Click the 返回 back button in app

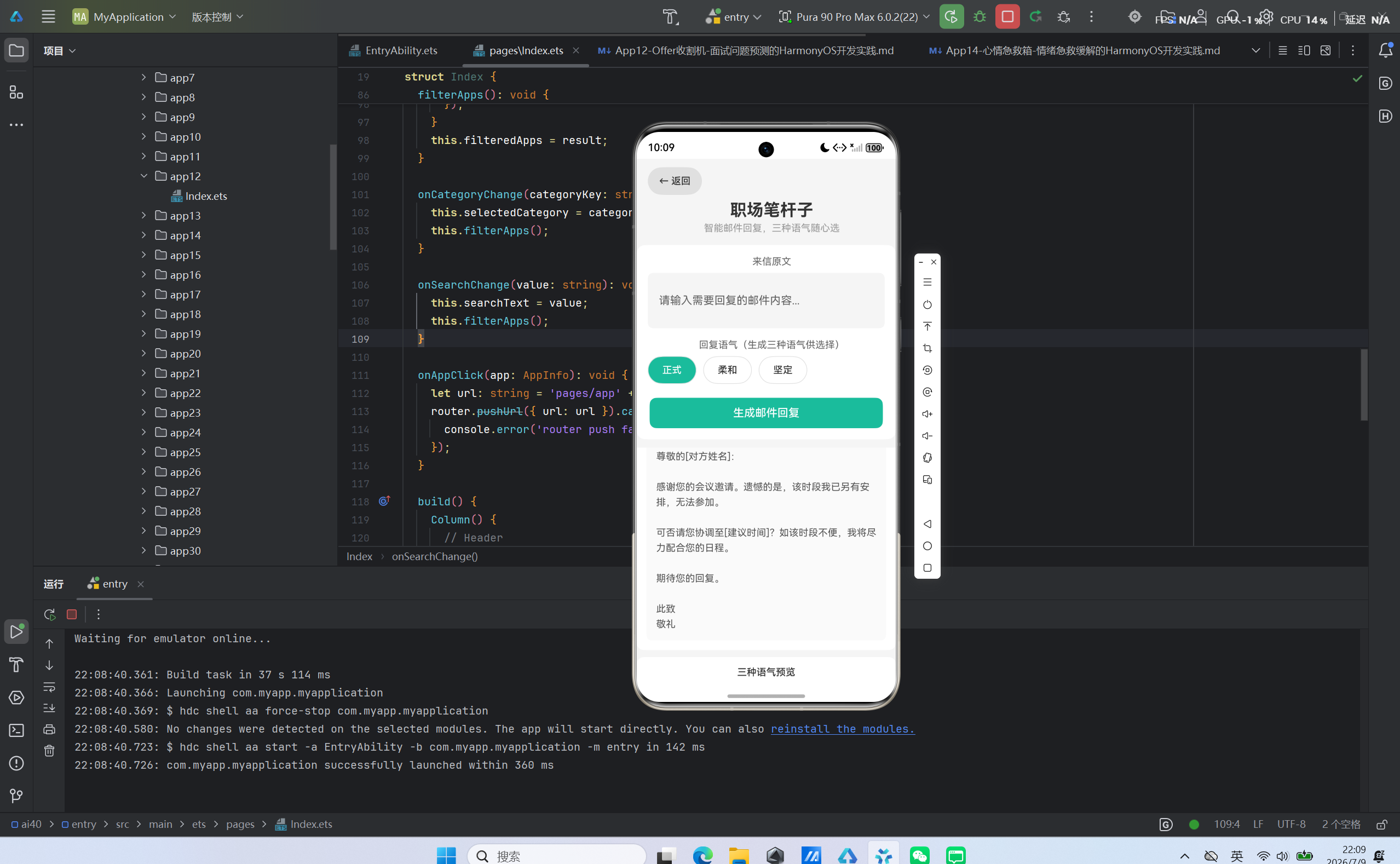tap(675, 181)
